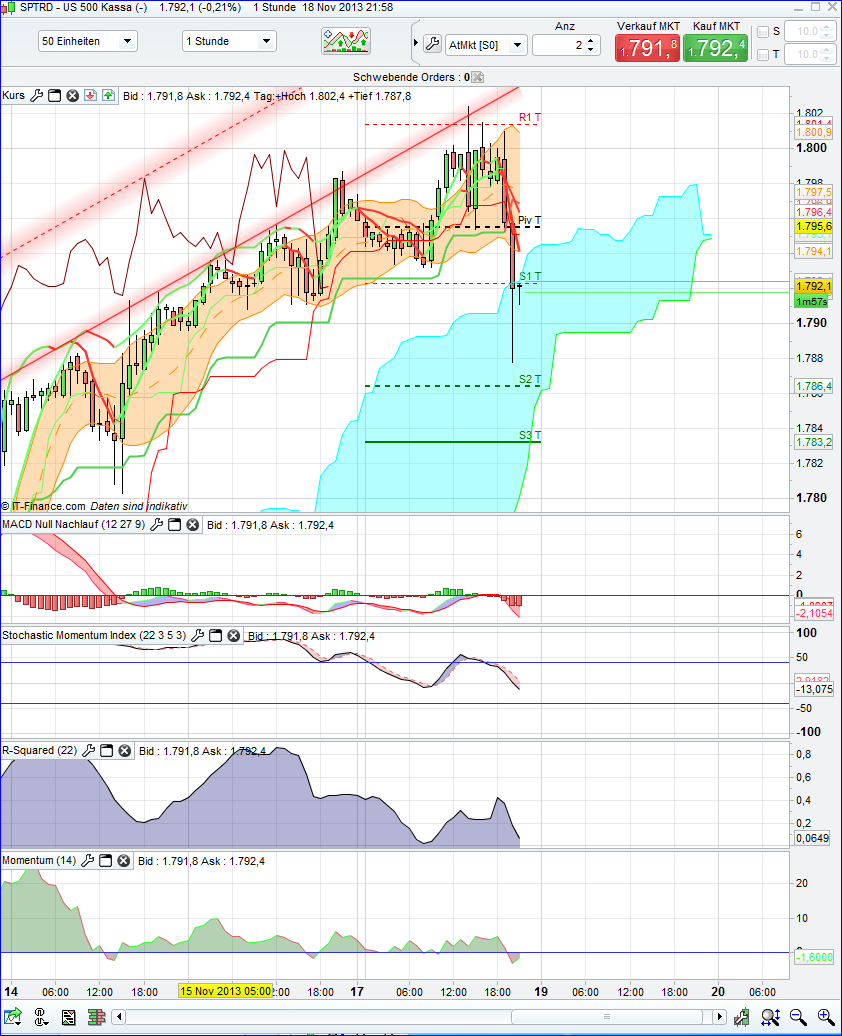This screenshot has width=842, height=1036.
Task: Open MACD Null Nachlauf settings wrench
Action: pyautogui.click(x=155, y=525)
